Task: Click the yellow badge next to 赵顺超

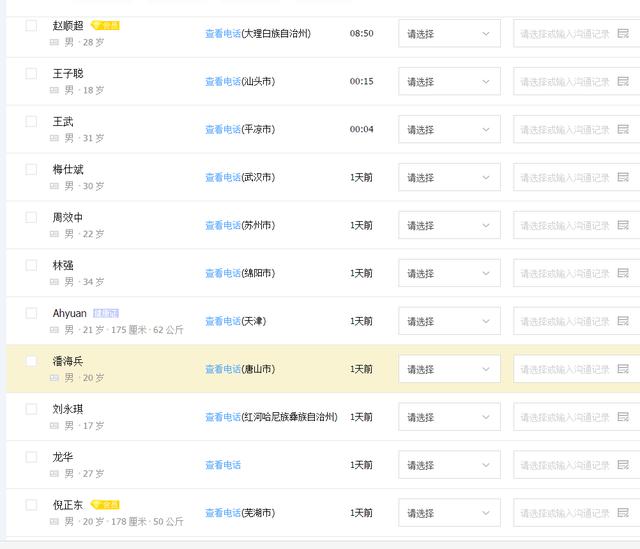Action: (x=105, y=25)
